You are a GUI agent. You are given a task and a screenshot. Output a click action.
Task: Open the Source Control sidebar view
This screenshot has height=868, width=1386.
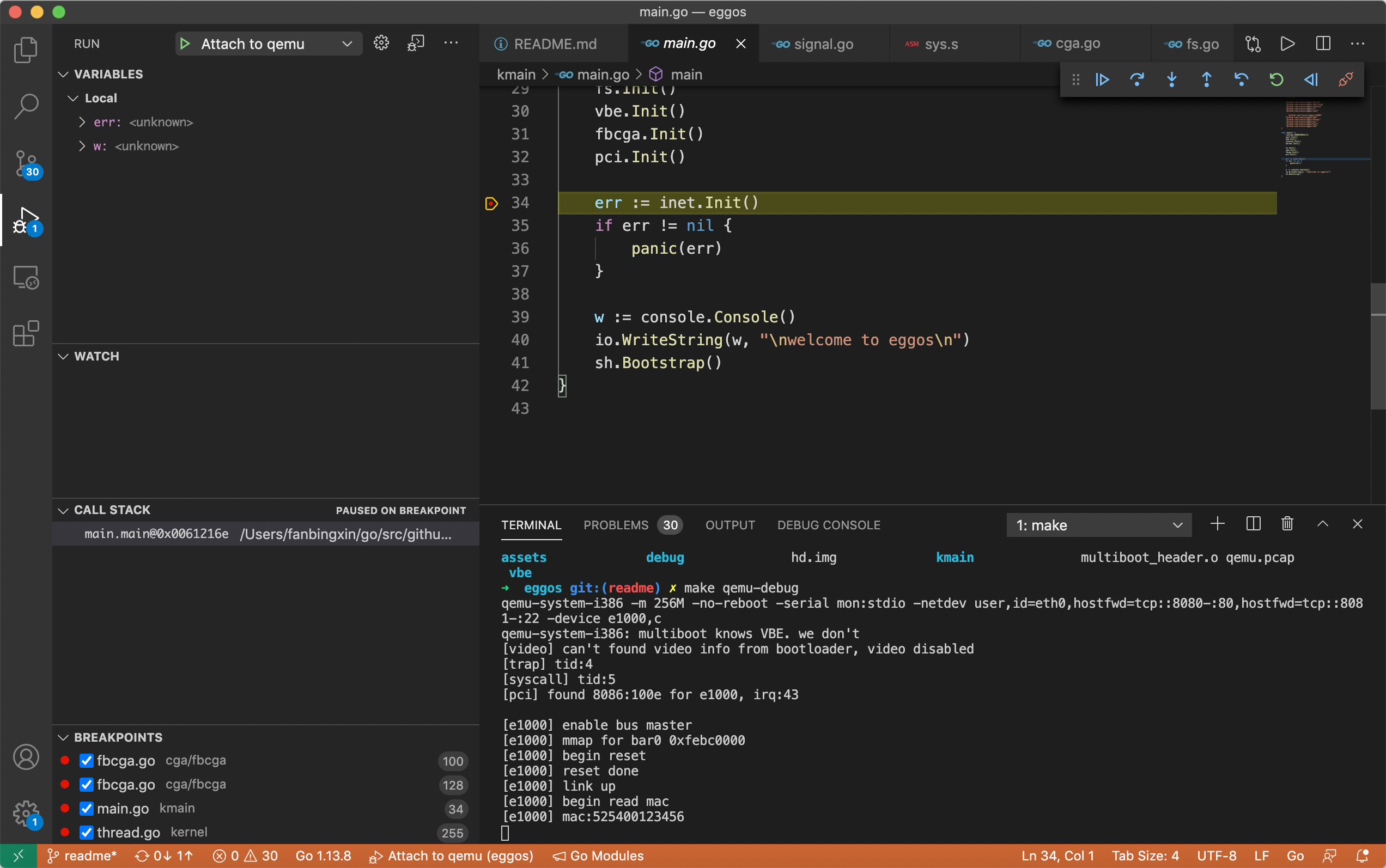(26, 163)
